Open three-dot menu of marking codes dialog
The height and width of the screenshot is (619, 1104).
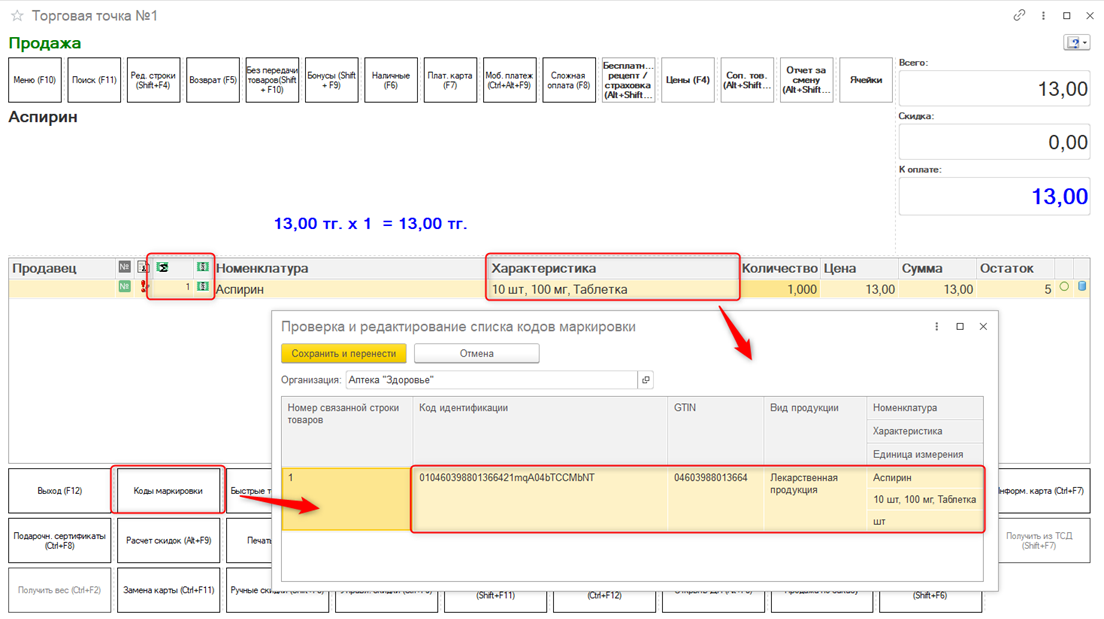(937, 326)
